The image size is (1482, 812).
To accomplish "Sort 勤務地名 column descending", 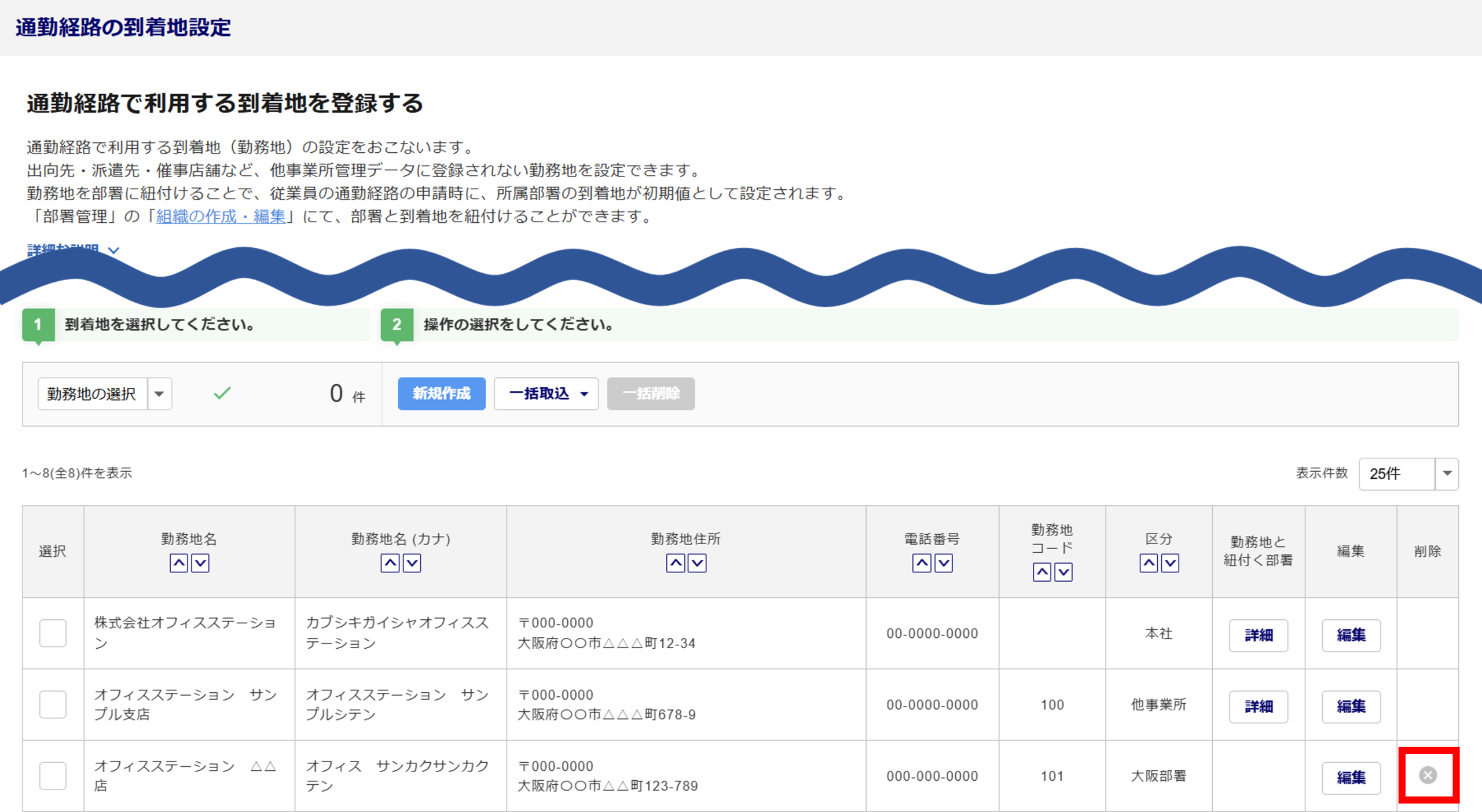I will tap(200, 563).
